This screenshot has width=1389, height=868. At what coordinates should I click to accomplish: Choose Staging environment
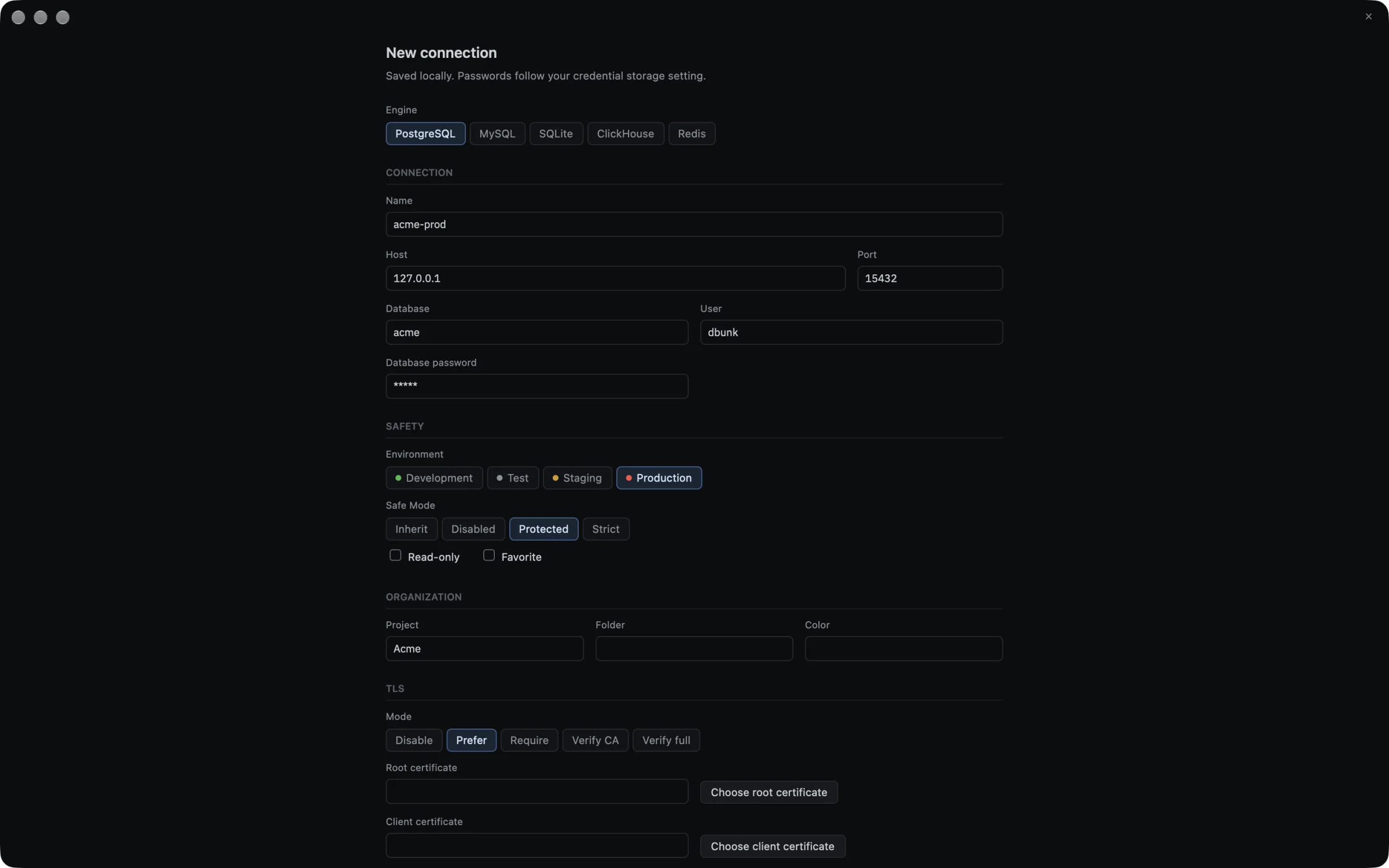[577, 478]
